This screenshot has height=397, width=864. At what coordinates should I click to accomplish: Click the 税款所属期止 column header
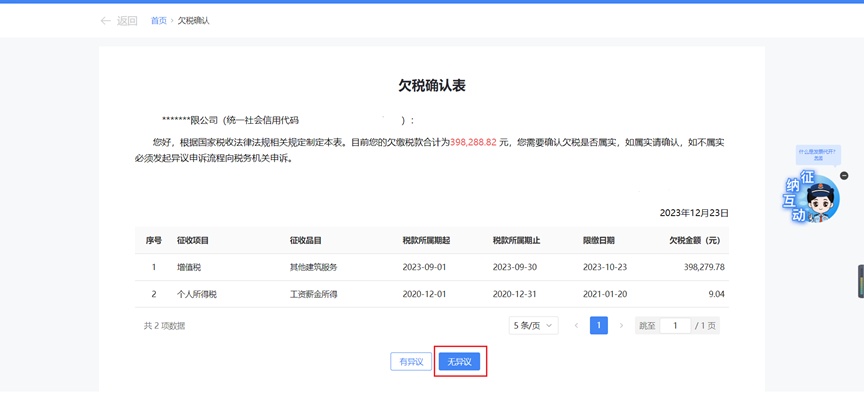click(517, 240)
